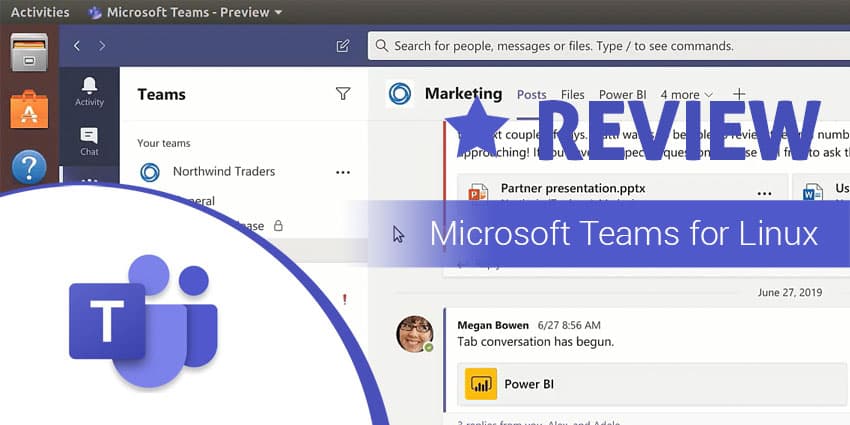Open options for Partner presentation.pptx

click(x=764, y=194)
